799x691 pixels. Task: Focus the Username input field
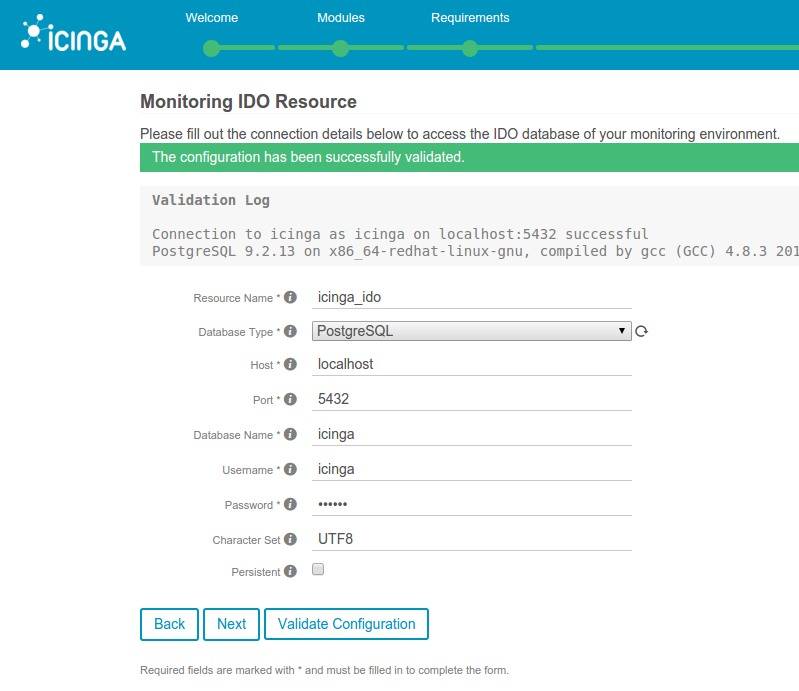472,469
